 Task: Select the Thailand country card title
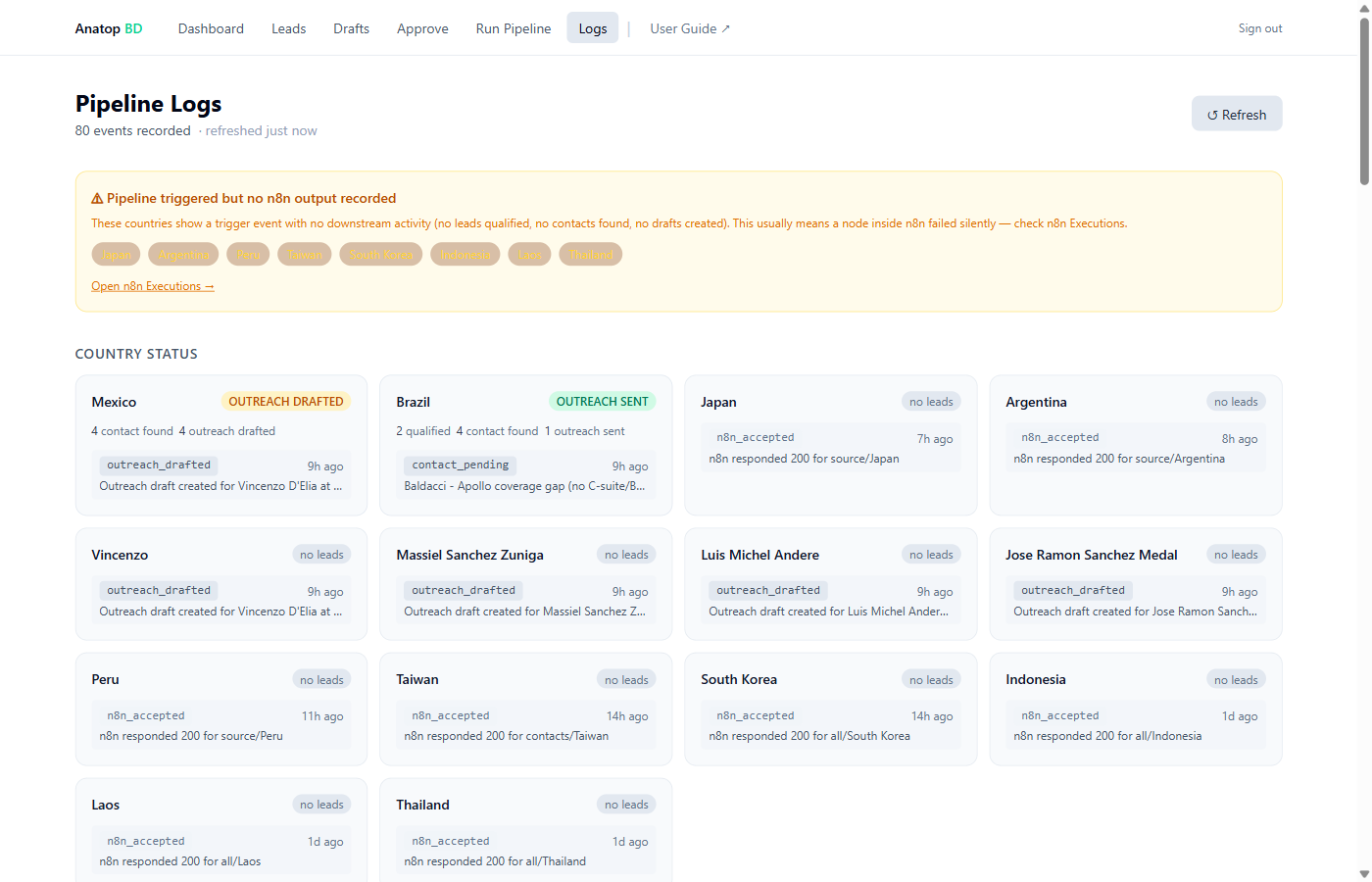423,805
